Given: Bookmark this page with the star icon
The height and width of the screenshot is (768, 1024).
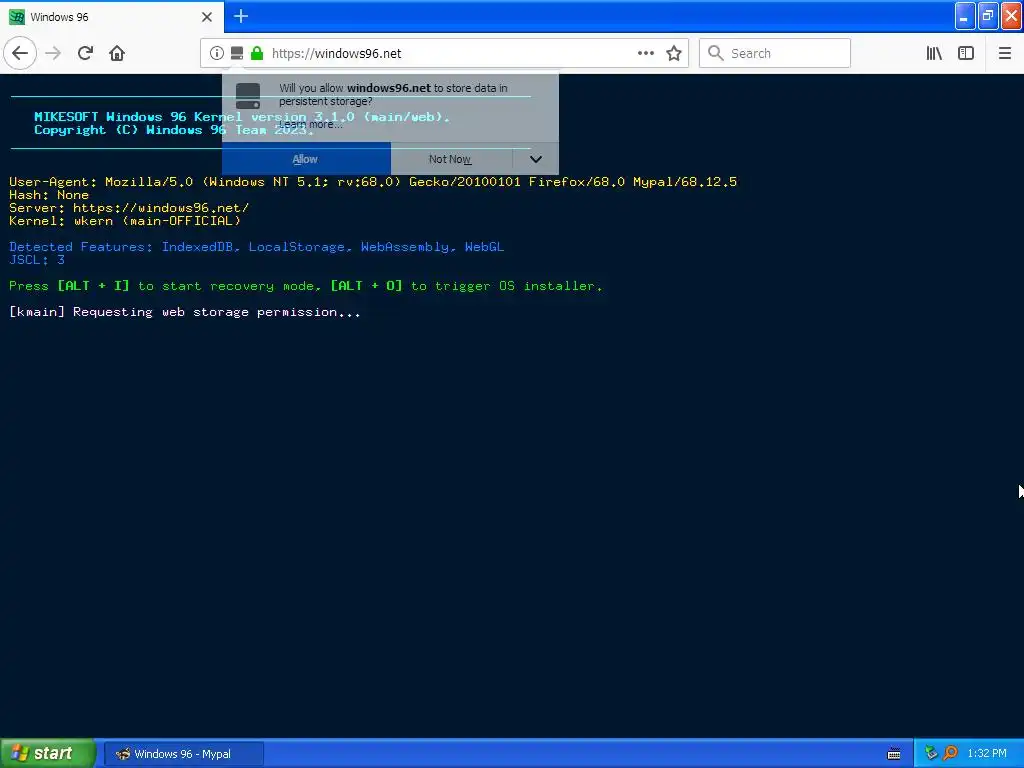Looking at the screenshot, I should [x=674, y=53].
